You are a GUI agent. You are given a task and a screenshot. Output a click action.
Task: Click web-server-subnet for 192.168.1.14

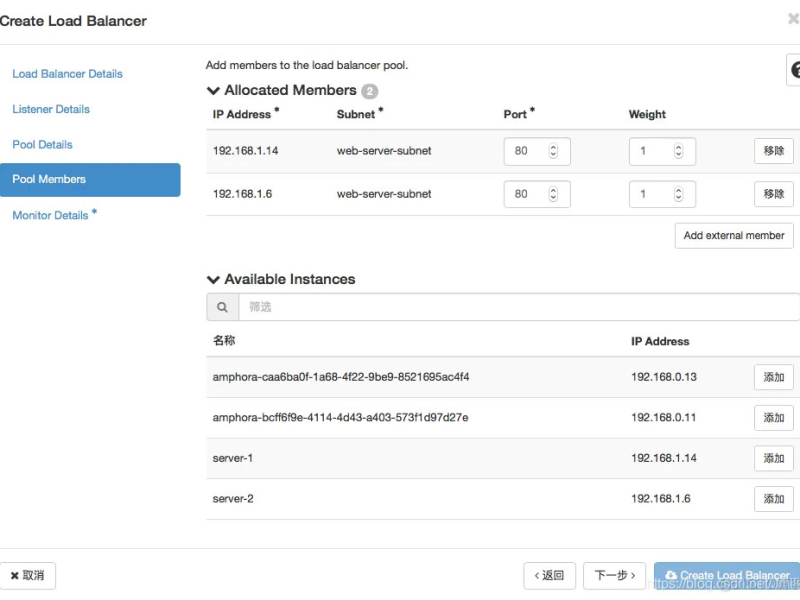384,151
